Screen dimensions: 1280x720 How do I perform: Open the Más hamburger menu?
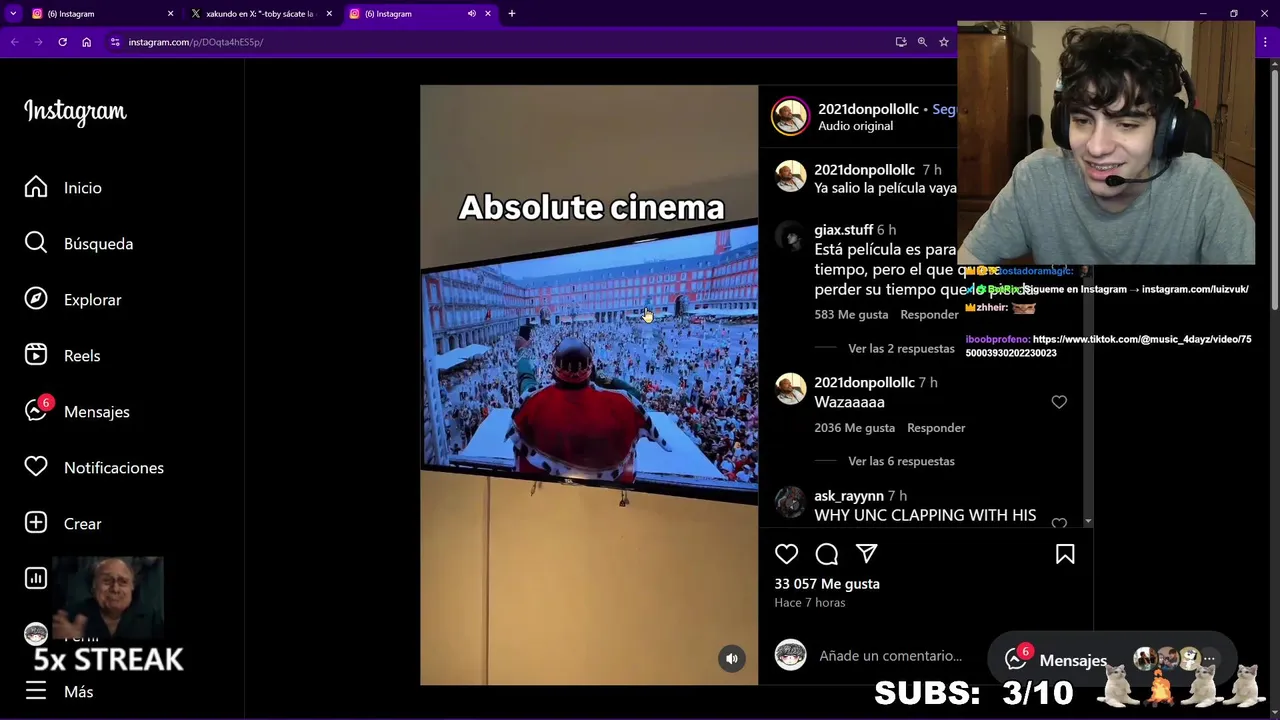pos(59,692)
